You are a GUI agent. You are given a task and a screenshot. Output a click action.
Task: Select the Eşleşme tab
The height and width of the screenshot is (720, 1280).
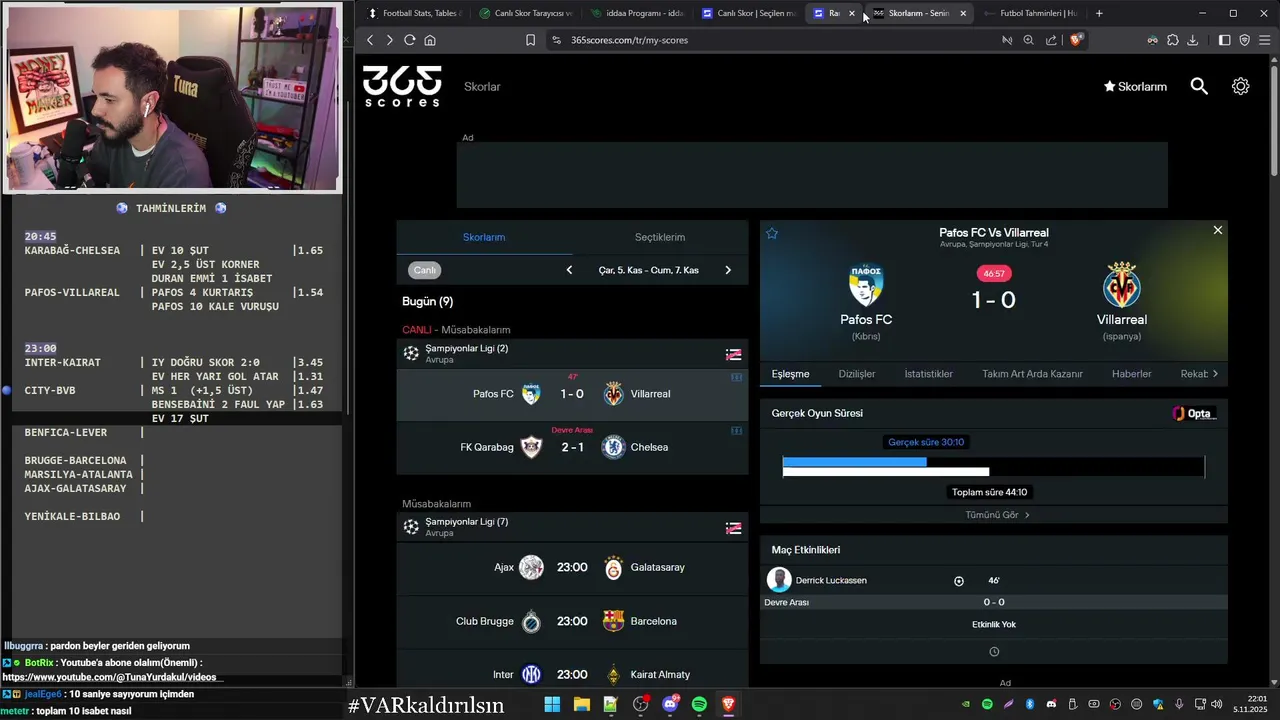790,374
